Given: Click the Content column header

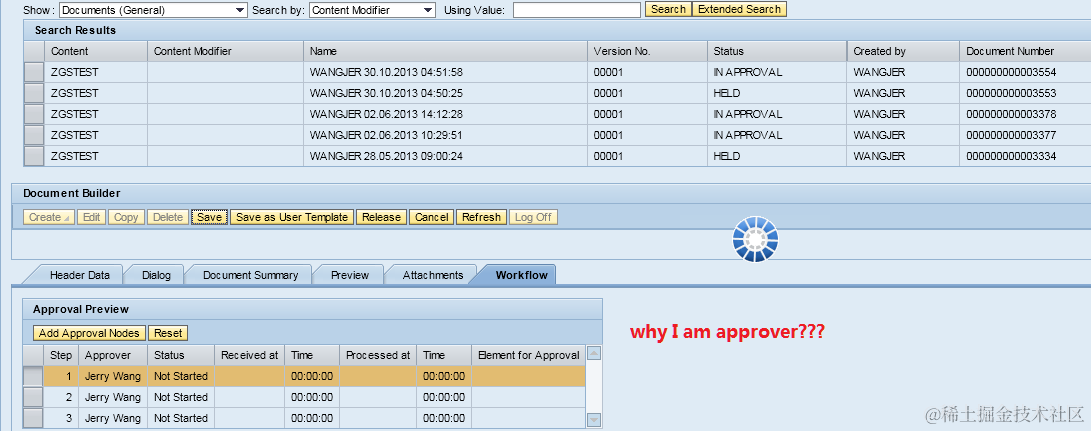Looking at the screenshot, I should pyautogui.click(x=96, y=51).
